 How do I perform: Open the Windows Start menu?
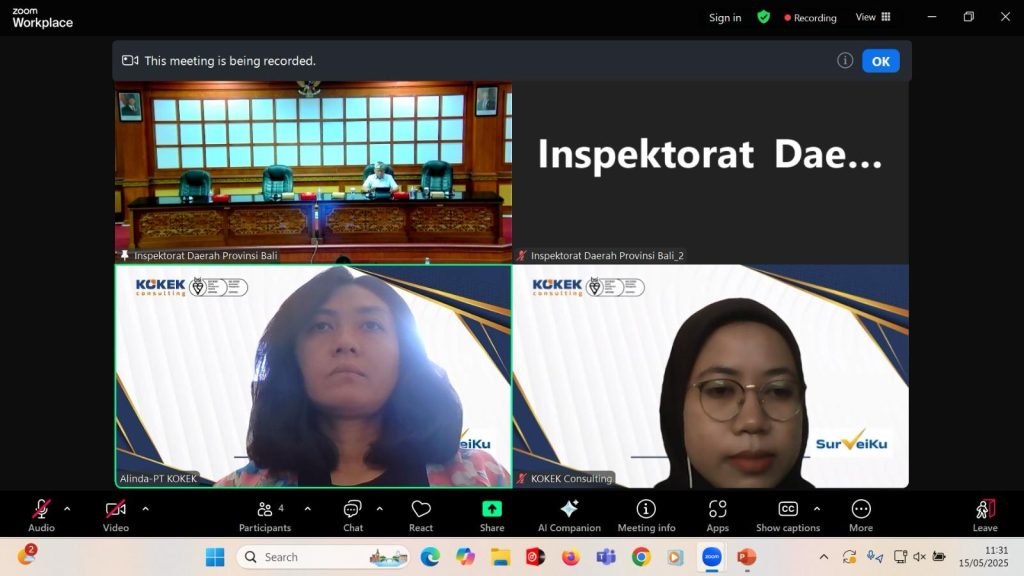[215, 557]
